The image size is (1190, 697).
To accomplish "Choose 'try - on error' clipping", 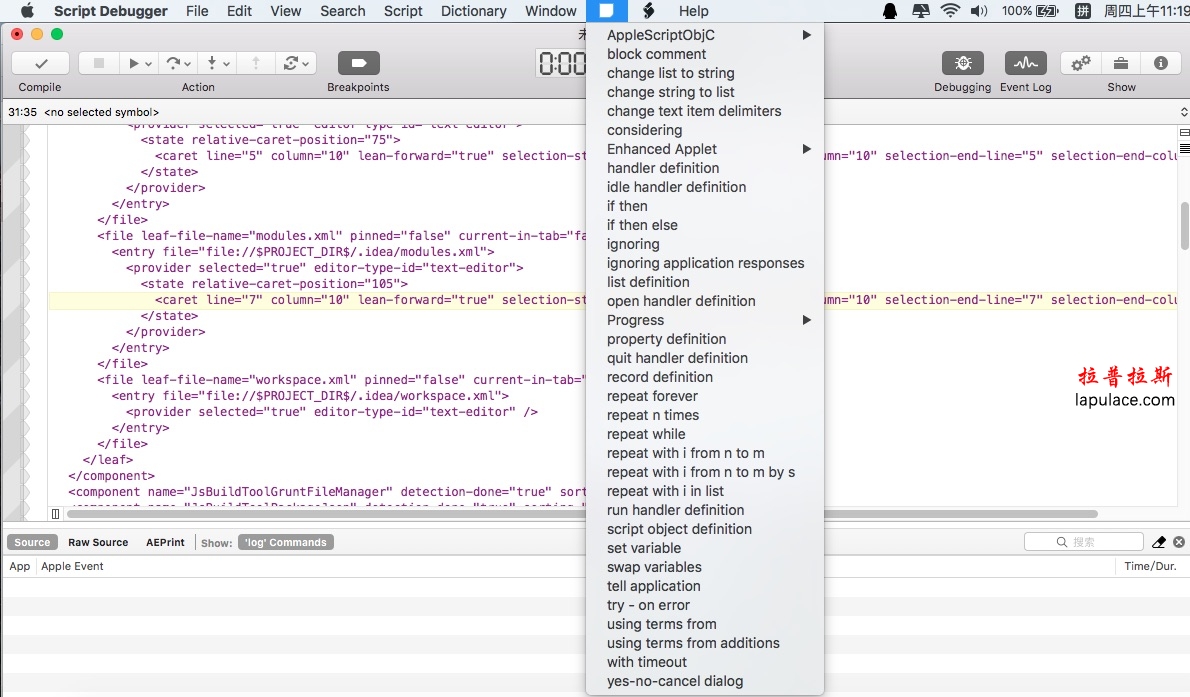I will [x=705, y=604].
